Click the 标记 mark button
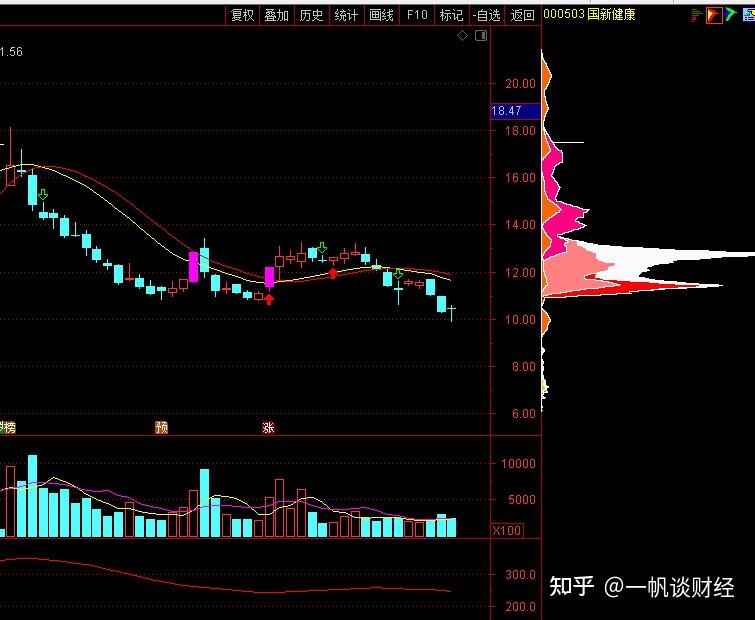Image resolution: width=755 pixels, height=620 pixels. tap(451, 15)
